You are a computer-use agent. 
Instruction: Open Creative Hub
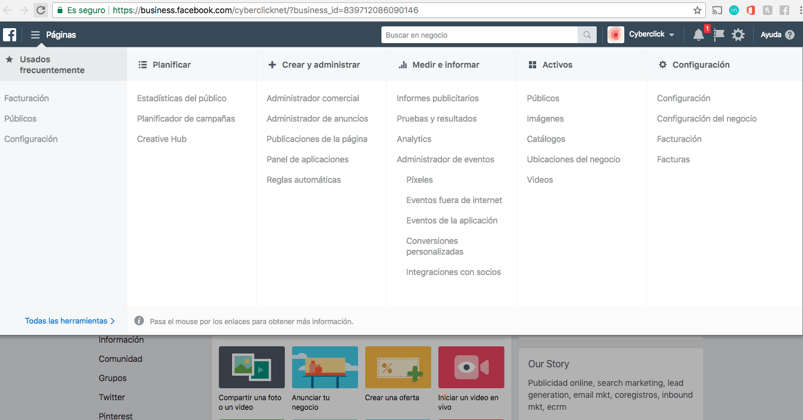(x=162, y=139)
